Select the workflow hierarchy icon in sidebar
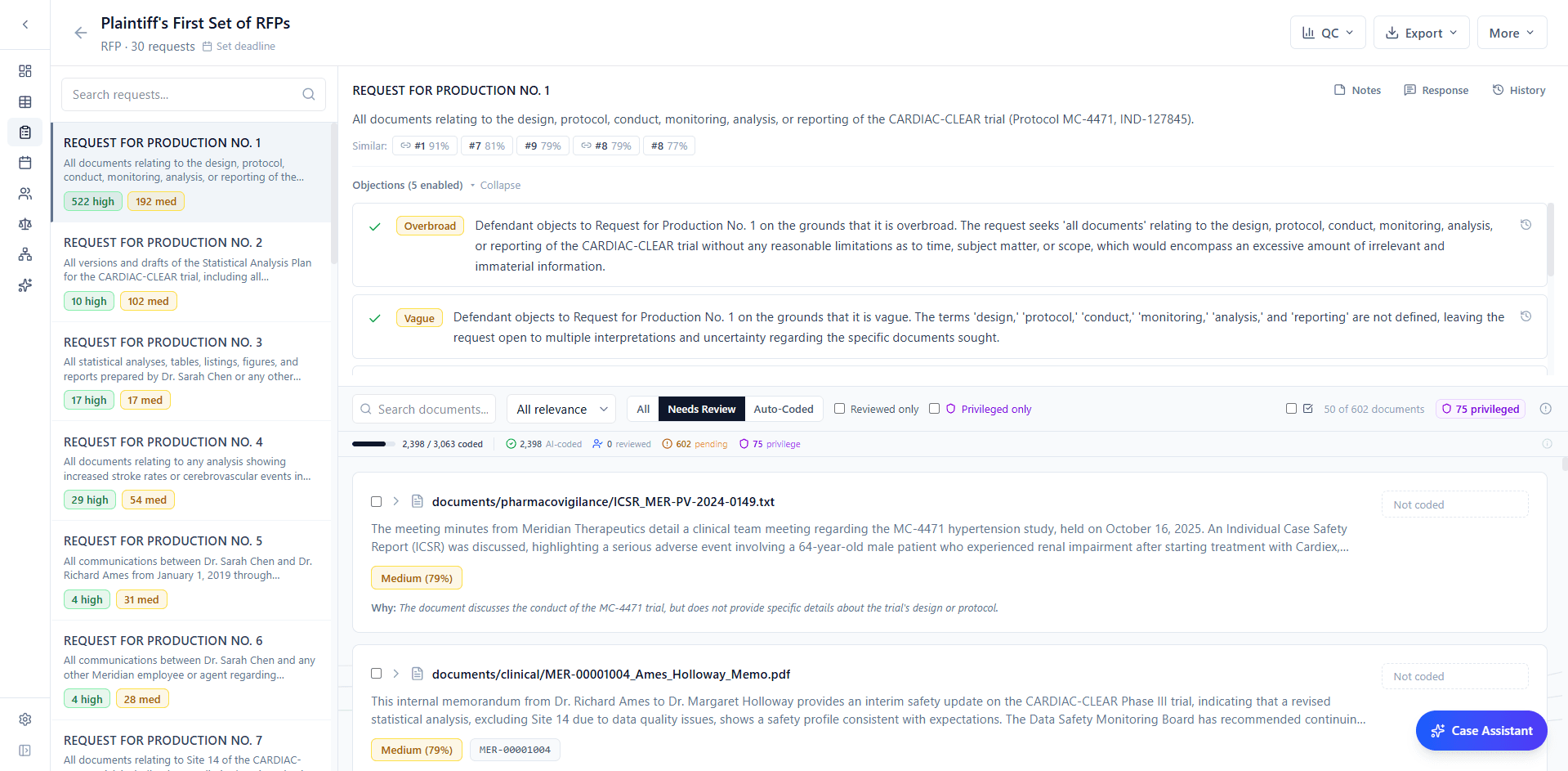Image resolution: width=1568 pixels, height=771 pixels. point(25,254)
